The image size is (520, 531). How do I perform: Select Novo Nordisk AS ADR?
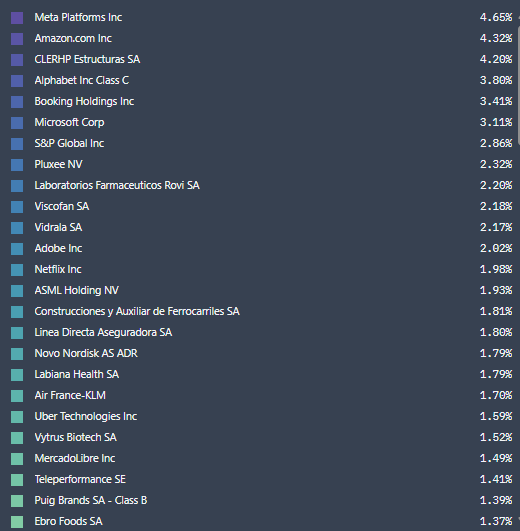click(86, 353)
